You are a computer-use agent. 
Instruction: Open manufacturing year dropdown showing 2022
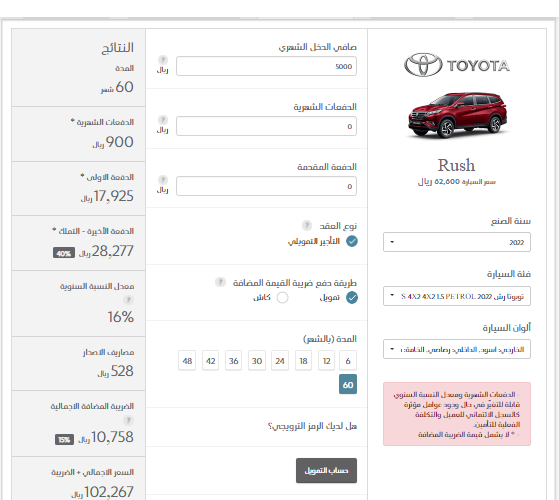457,242
